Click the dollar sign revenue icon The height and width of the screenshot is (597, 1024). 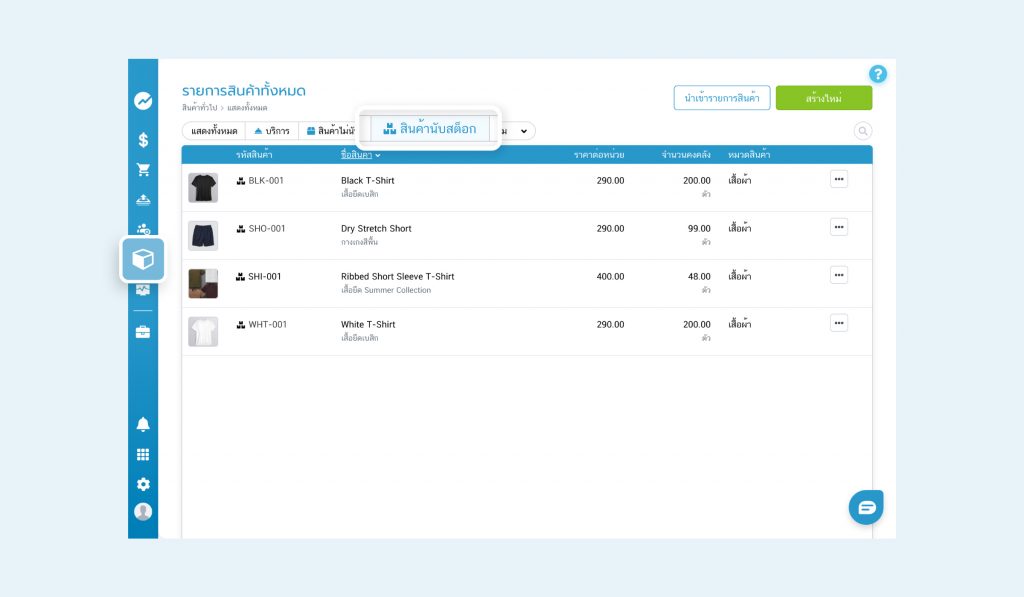(x=143, y=140)
